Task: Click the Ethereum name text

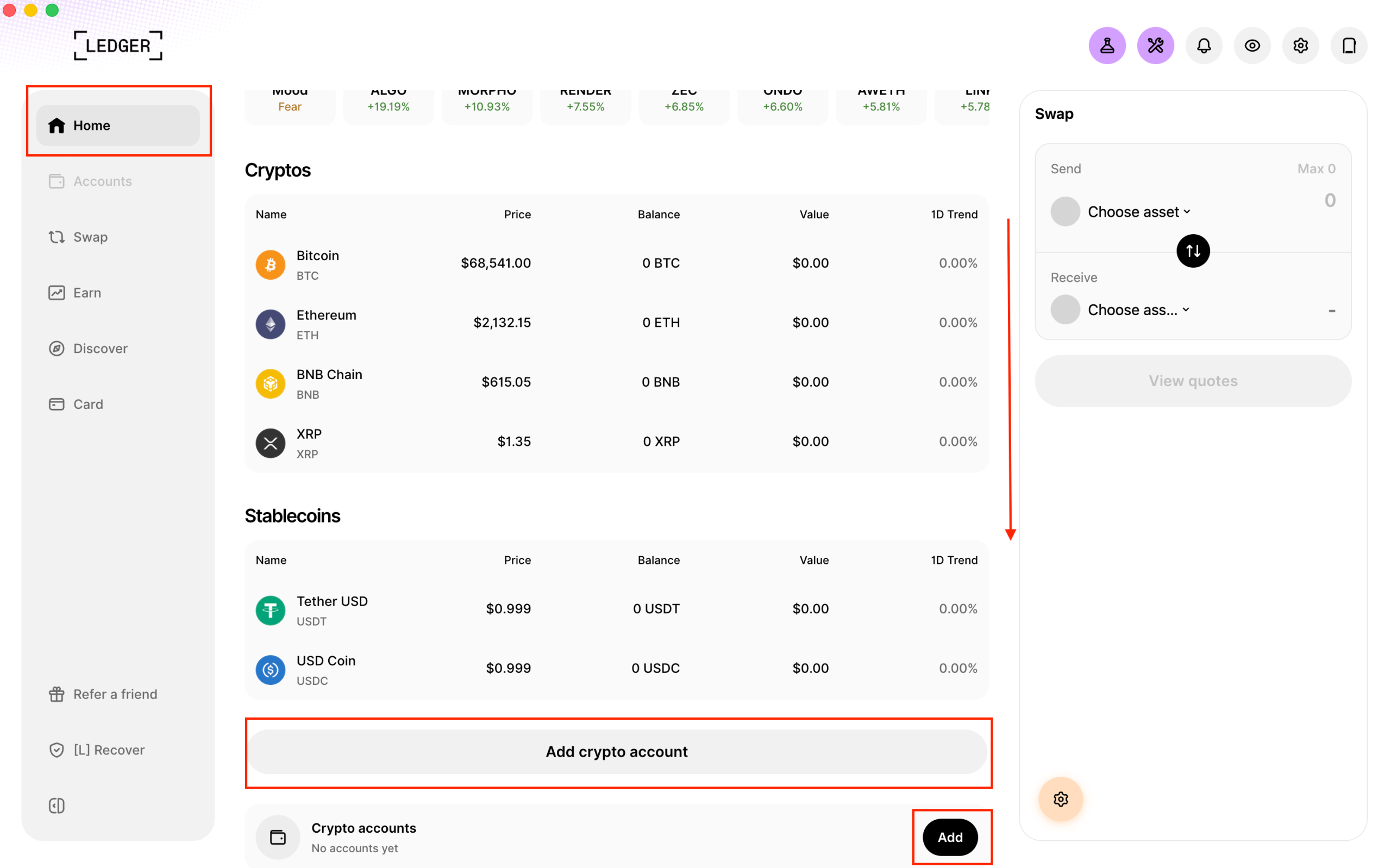Action: click(326, 315)
